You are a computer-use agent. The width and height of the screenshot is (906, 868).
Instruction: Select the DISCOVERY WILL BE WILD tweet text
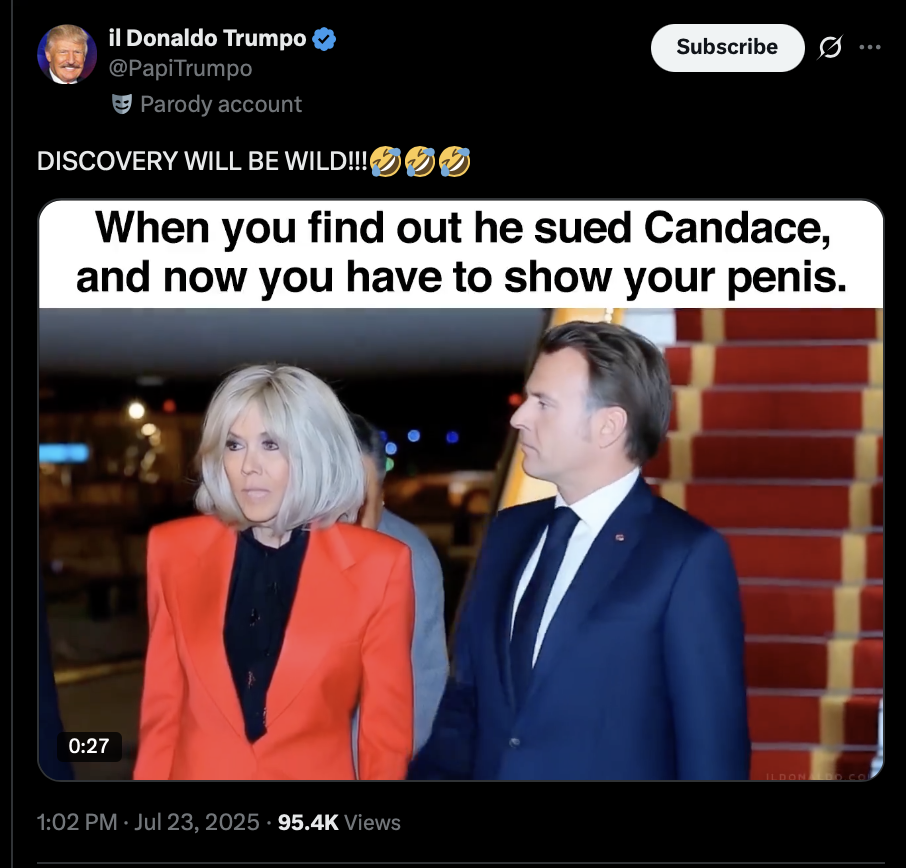click(x=202, y=161)
